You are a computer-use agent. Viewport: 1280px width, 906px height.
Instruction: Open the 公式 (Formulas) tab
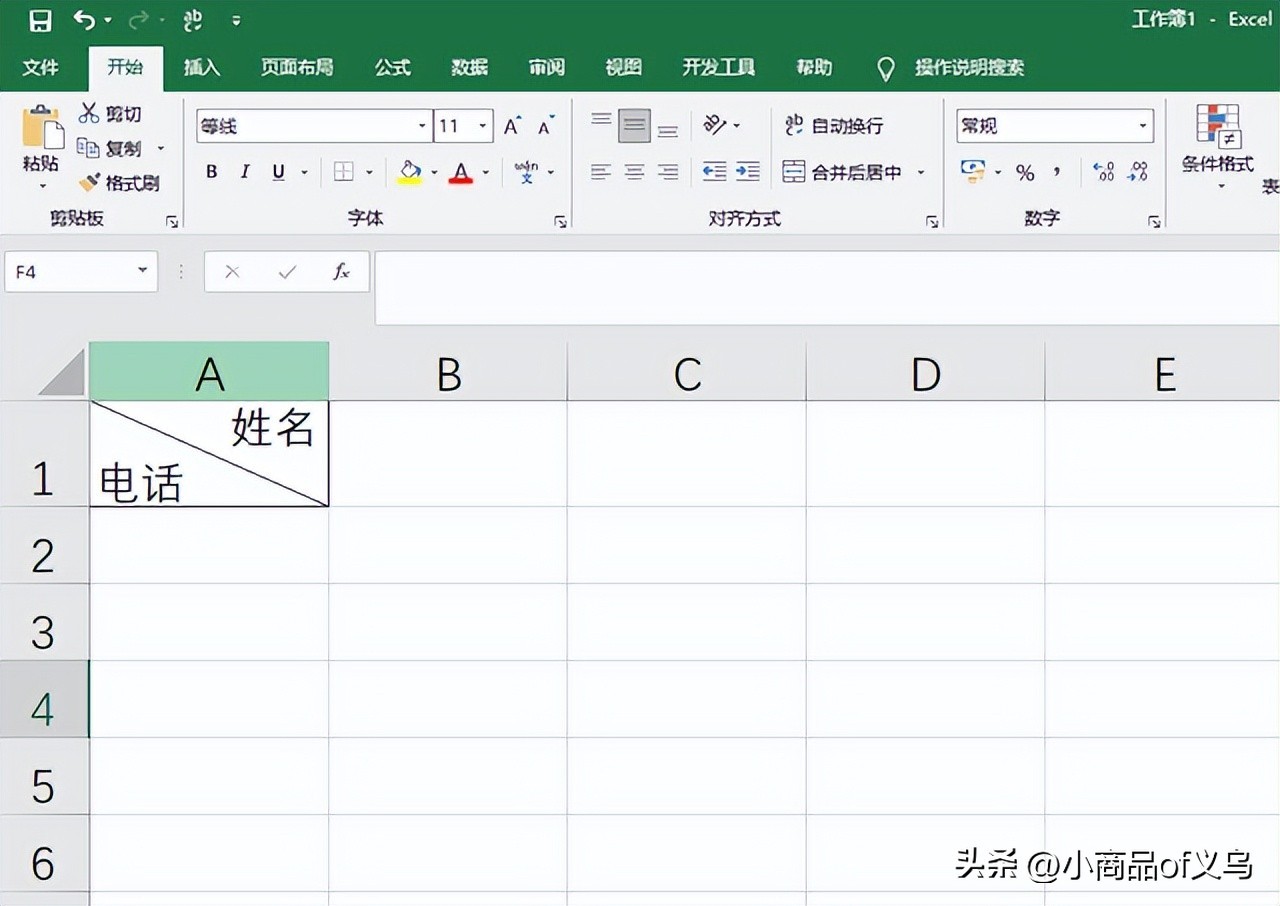(x=393, y=67)
